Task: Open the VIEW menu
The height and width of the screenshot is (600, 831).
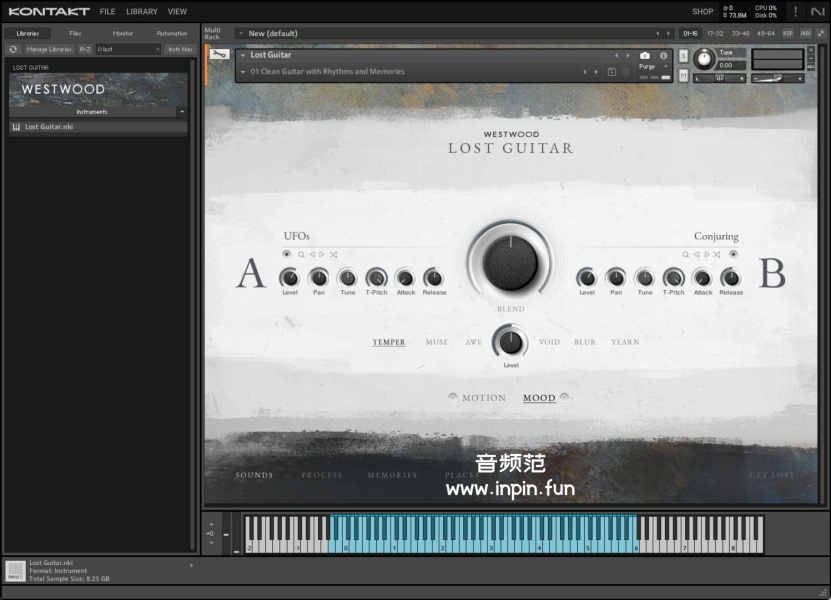Action: tap(177, 11)
